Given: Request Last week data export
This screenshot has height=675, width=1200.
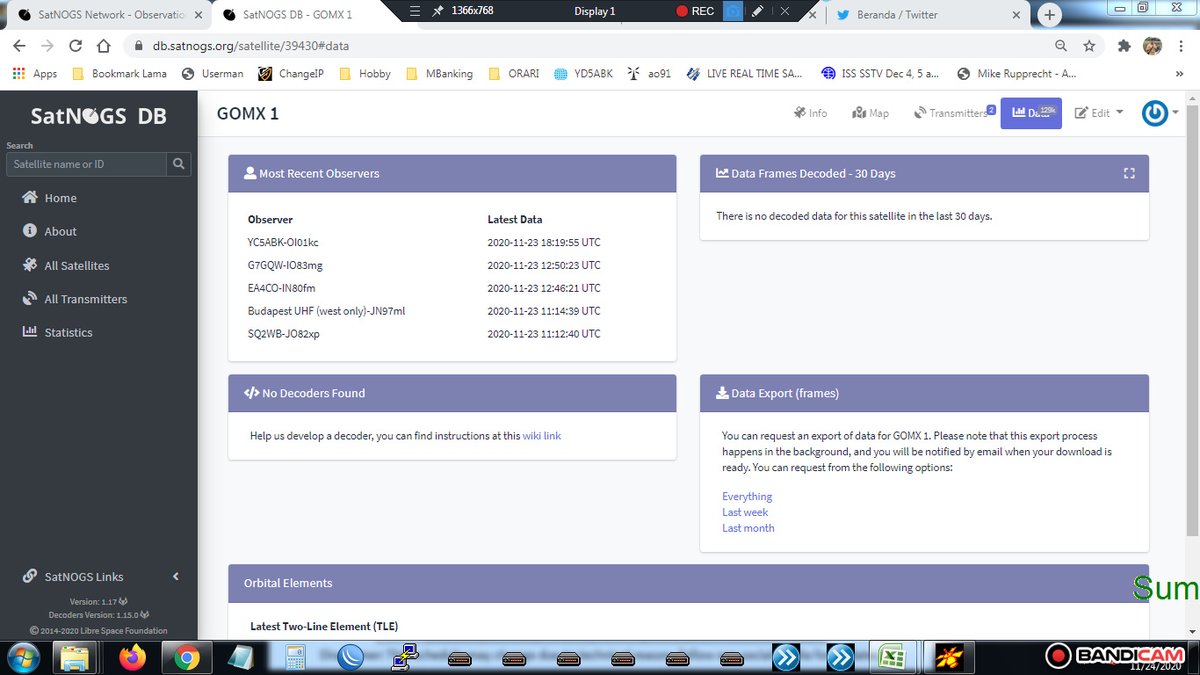Looking at the screenshot, I should click(745, 512).
